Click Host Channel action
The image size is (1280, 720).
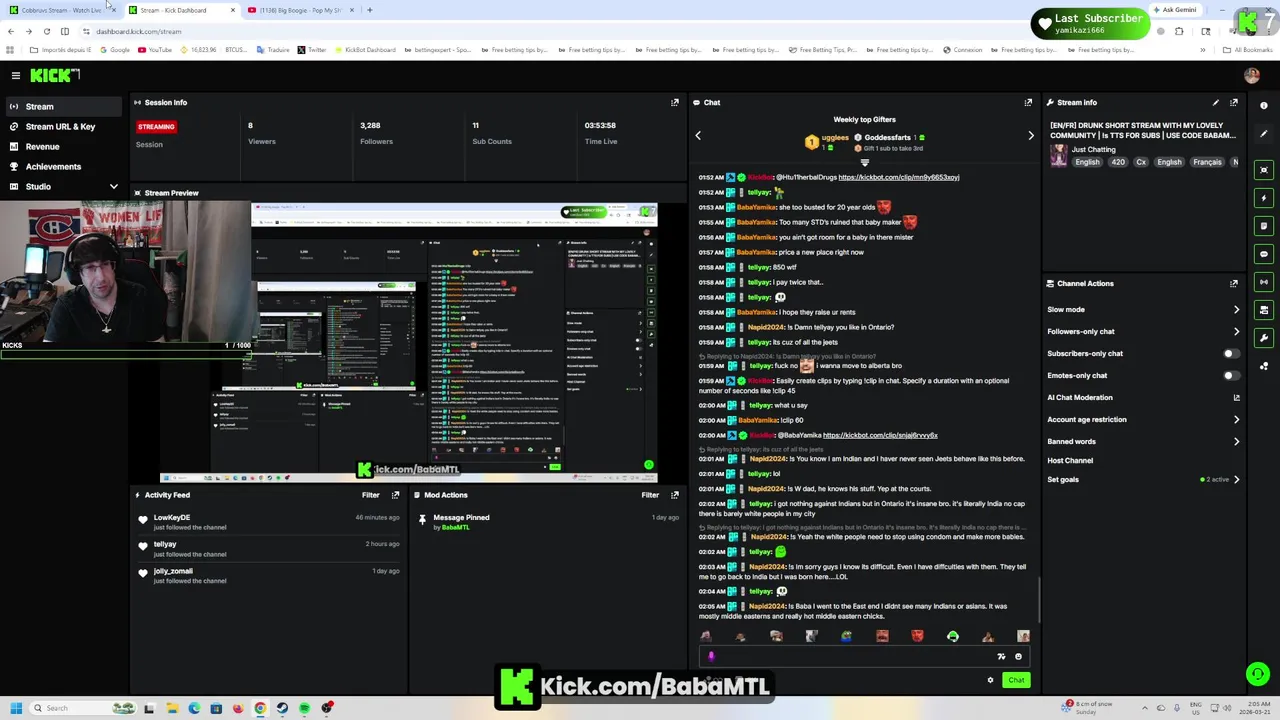coord(1070,461)
